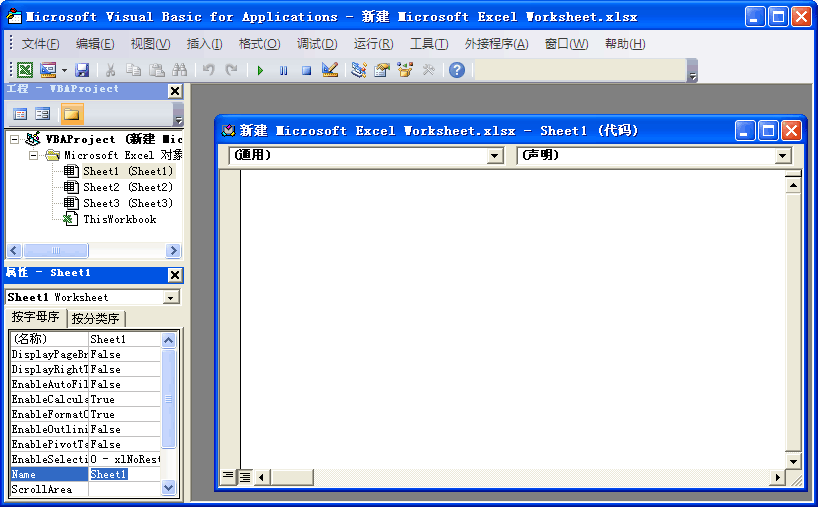This screenshot has height=507, width=818.
Task: Open Project Explorer toolbar icon
Action: (358, 70)
